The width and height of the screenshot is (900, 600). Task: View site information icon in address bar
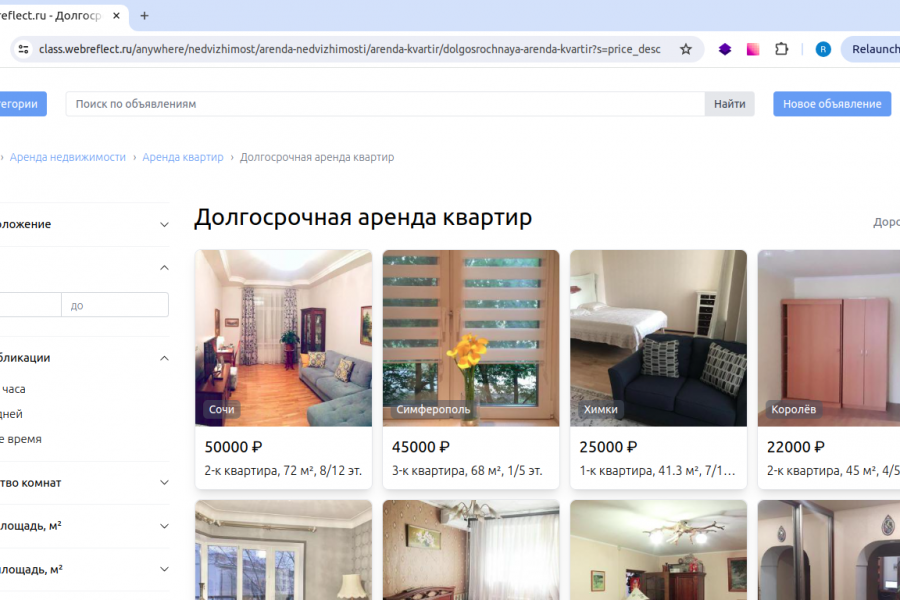click(x=24, y=49)
